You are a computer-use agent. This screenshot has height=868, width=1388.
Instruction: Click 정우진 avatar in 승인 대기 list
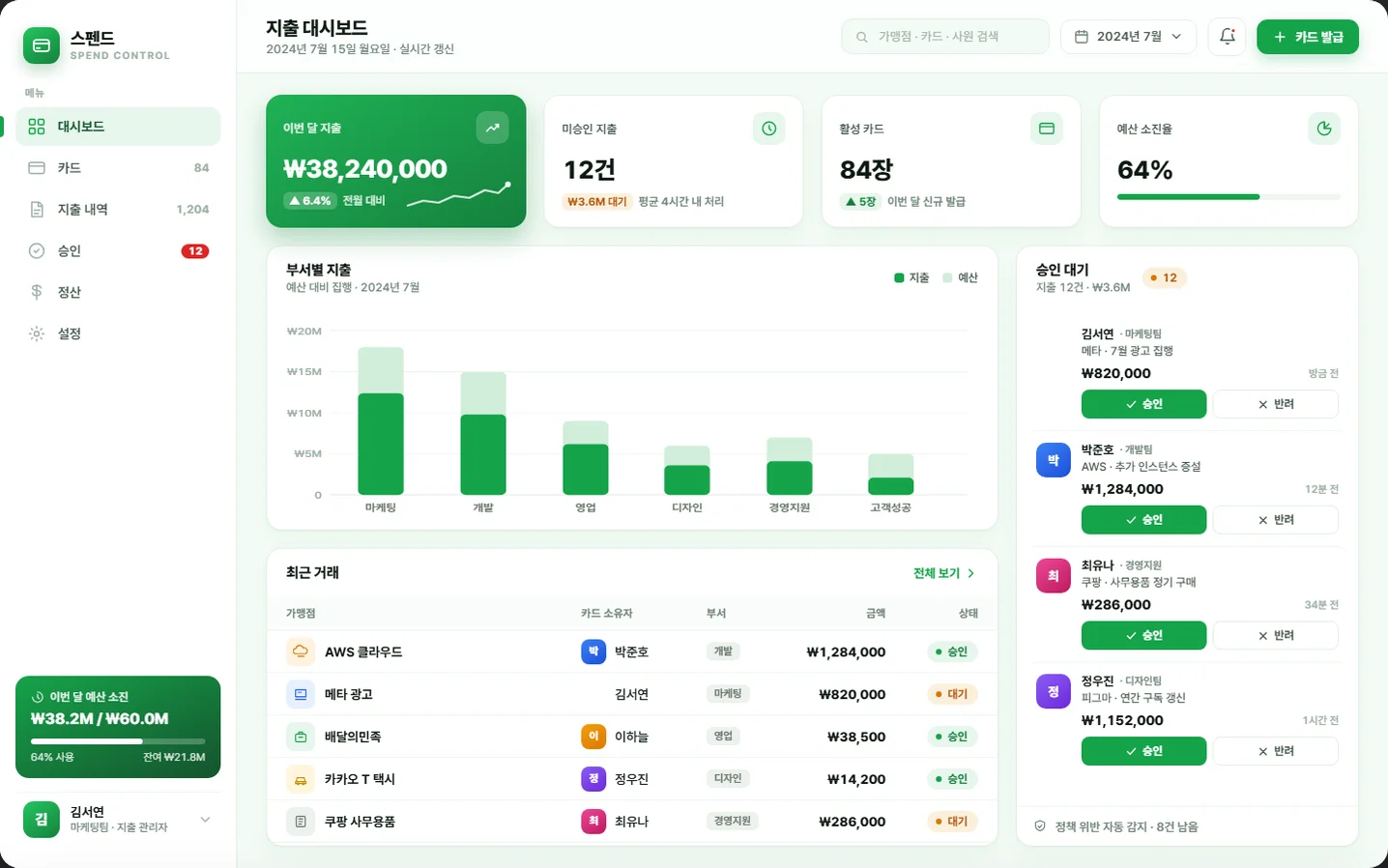click(1053, 691)
